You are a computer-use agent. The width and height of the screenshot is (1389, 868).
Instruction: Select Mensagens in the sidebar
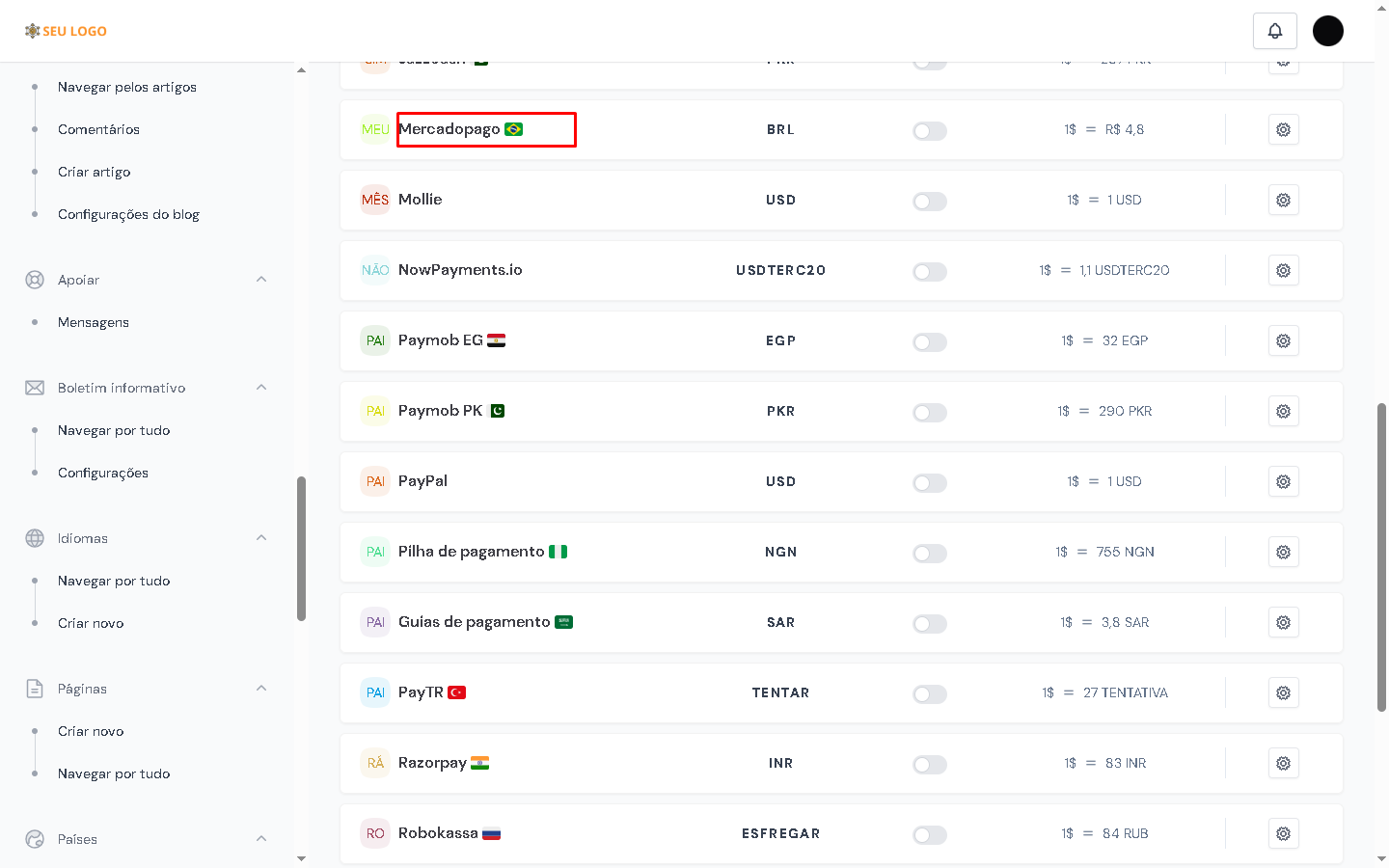[x=94, y=322]
